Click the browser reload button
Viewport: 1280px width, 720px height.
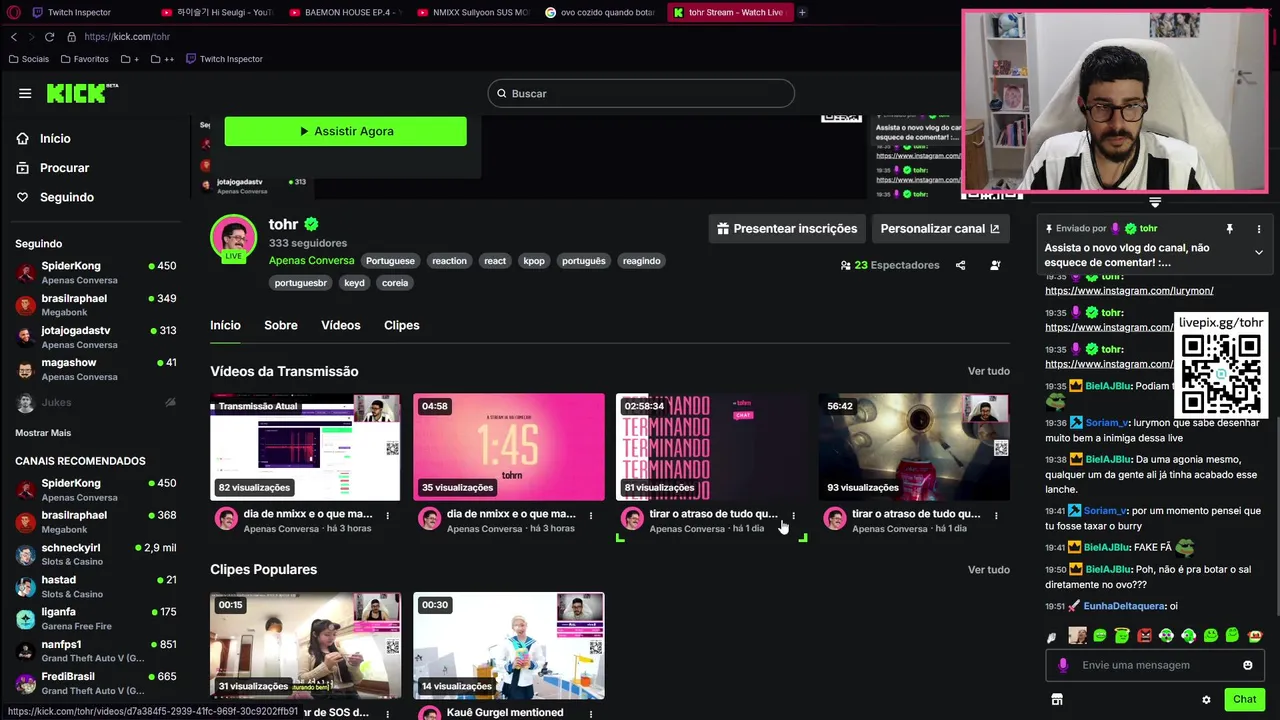[x=49, y=37]
